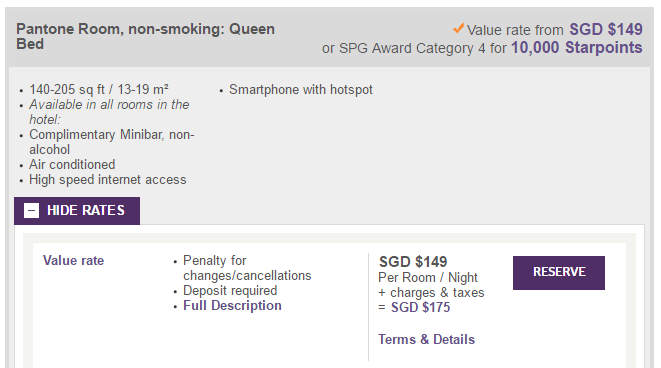Click the 140-205 sq ft room size
The image size is (661, 368).
[x=99, y=90]
